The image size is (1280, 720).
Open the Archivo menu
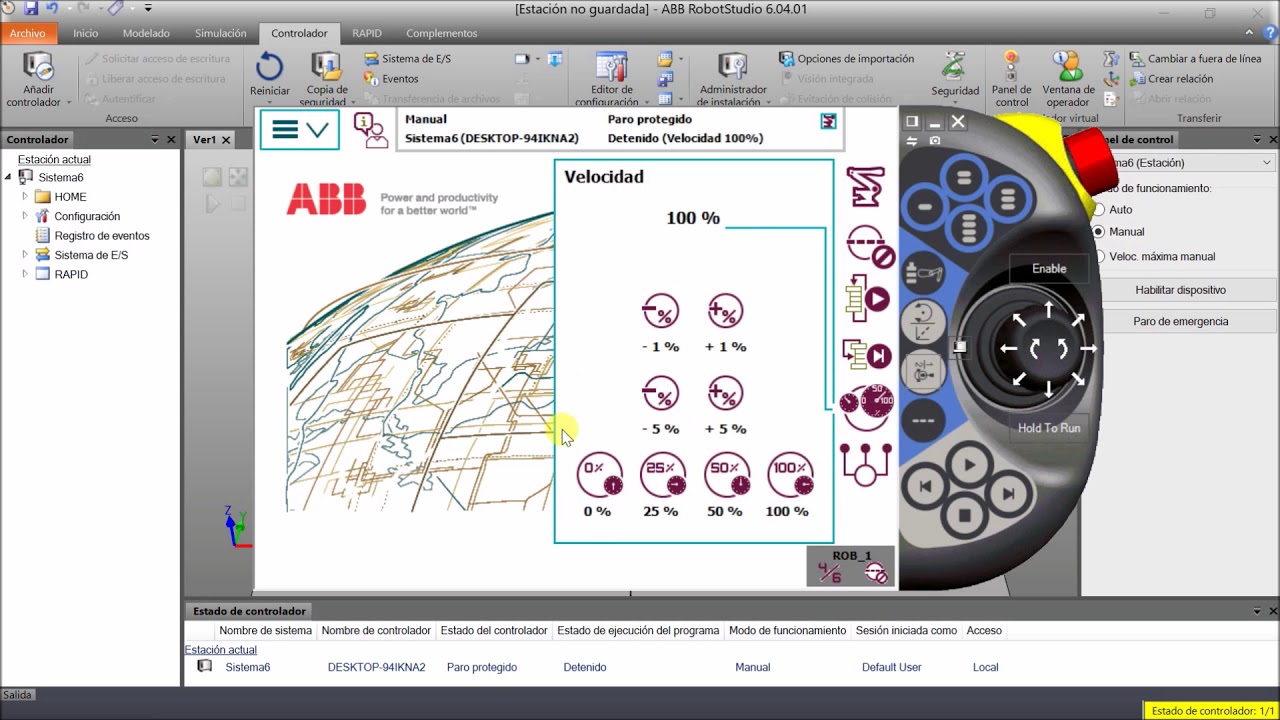click(x=28, y=33)
